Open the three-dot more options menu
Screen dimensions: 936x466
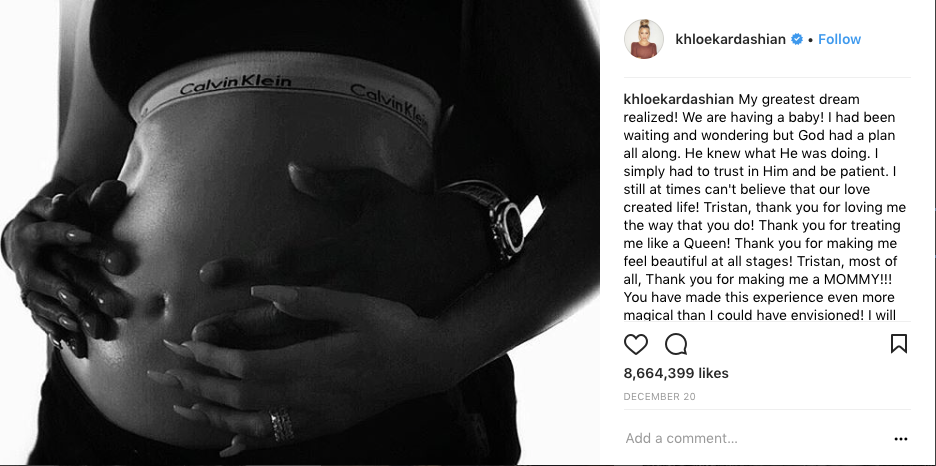(901, 439)
